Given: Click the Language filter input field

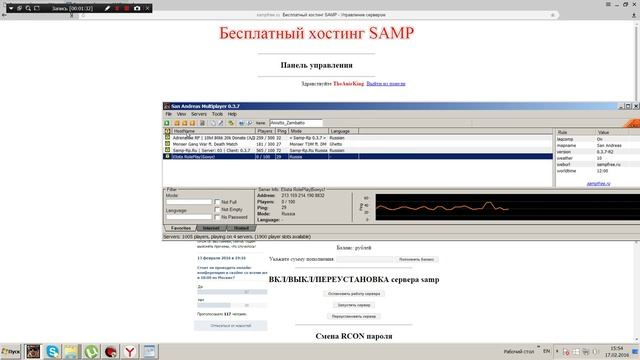Looking at the screenshot, I should tap(189, 217).
